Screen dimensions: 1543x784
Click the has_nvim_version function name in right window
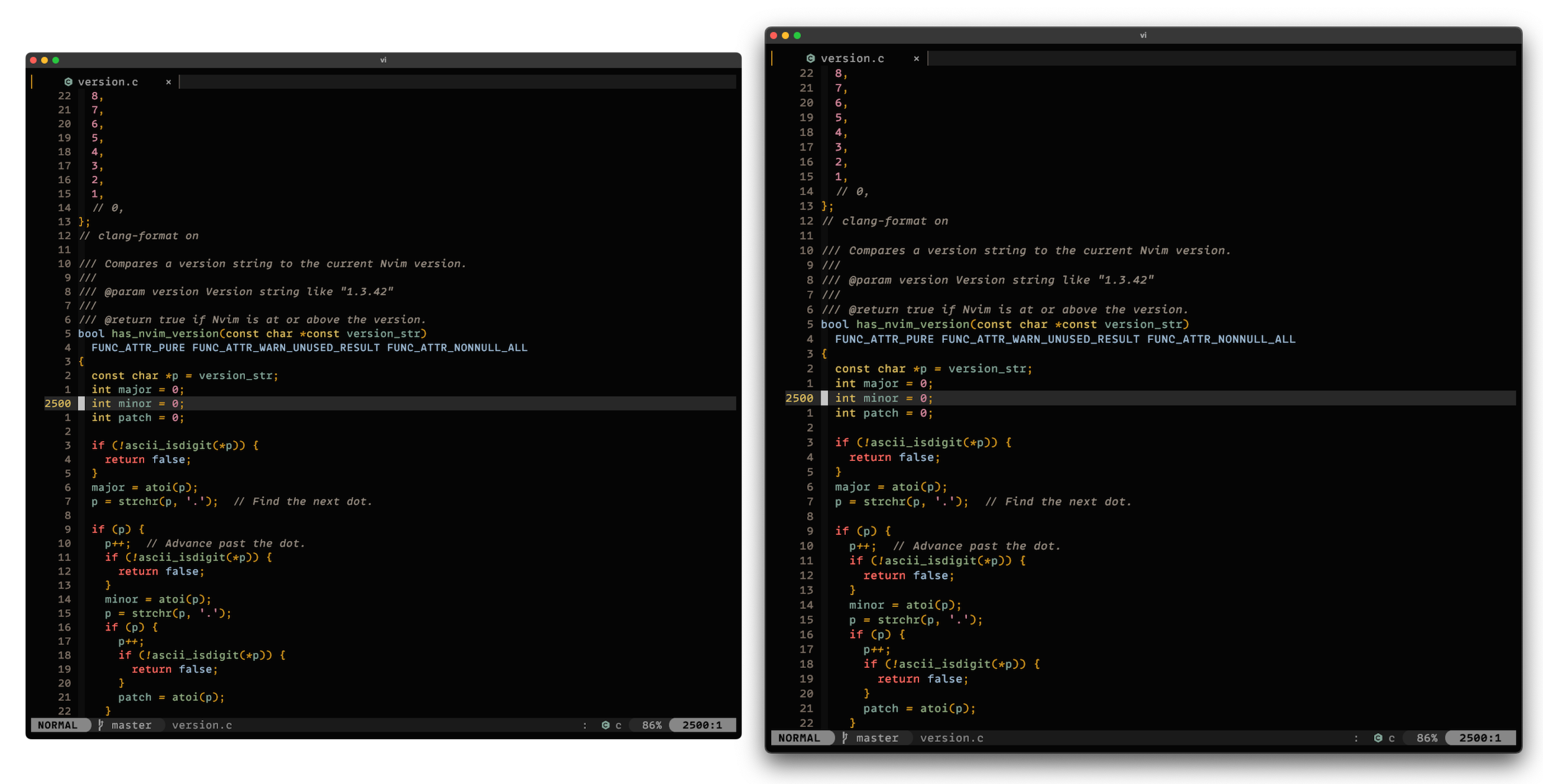click(x=912, y=324)
